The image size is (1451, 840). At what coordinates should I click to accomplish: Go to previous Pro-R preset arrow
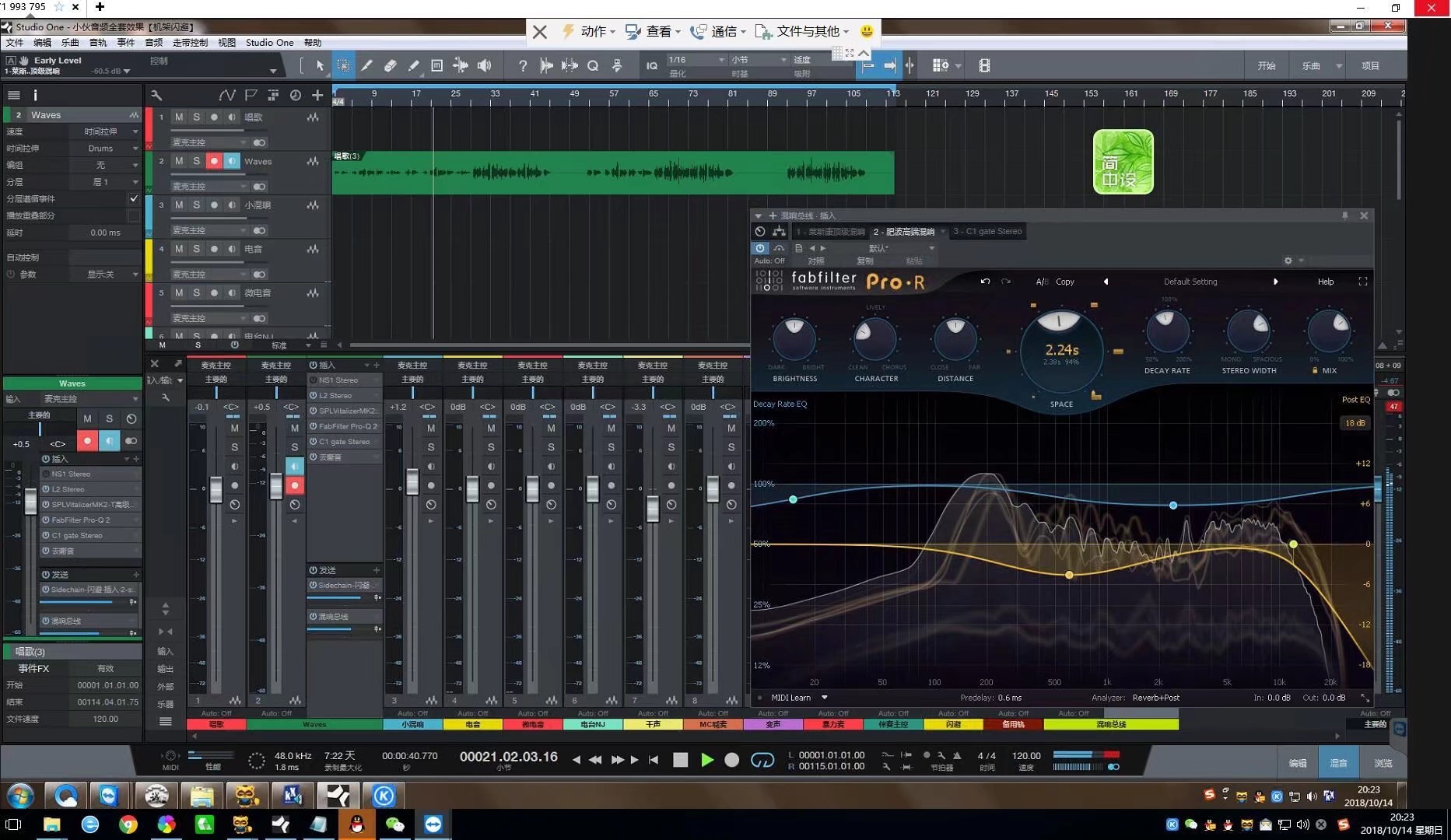click(1106, 282)
